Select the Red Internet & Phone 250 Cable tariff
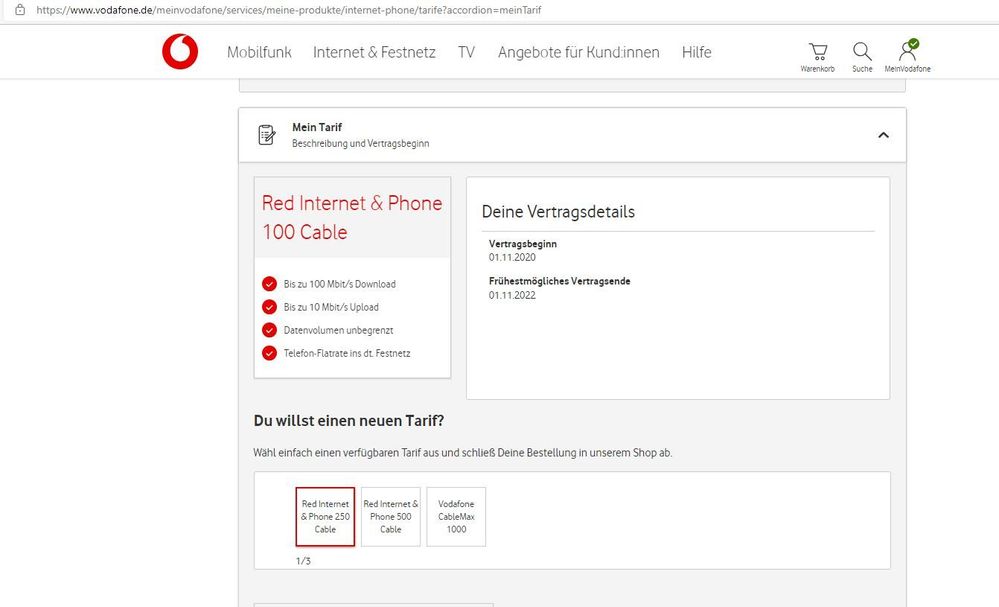The width and height of the screenshot is (999, 607). pos(325,517)
